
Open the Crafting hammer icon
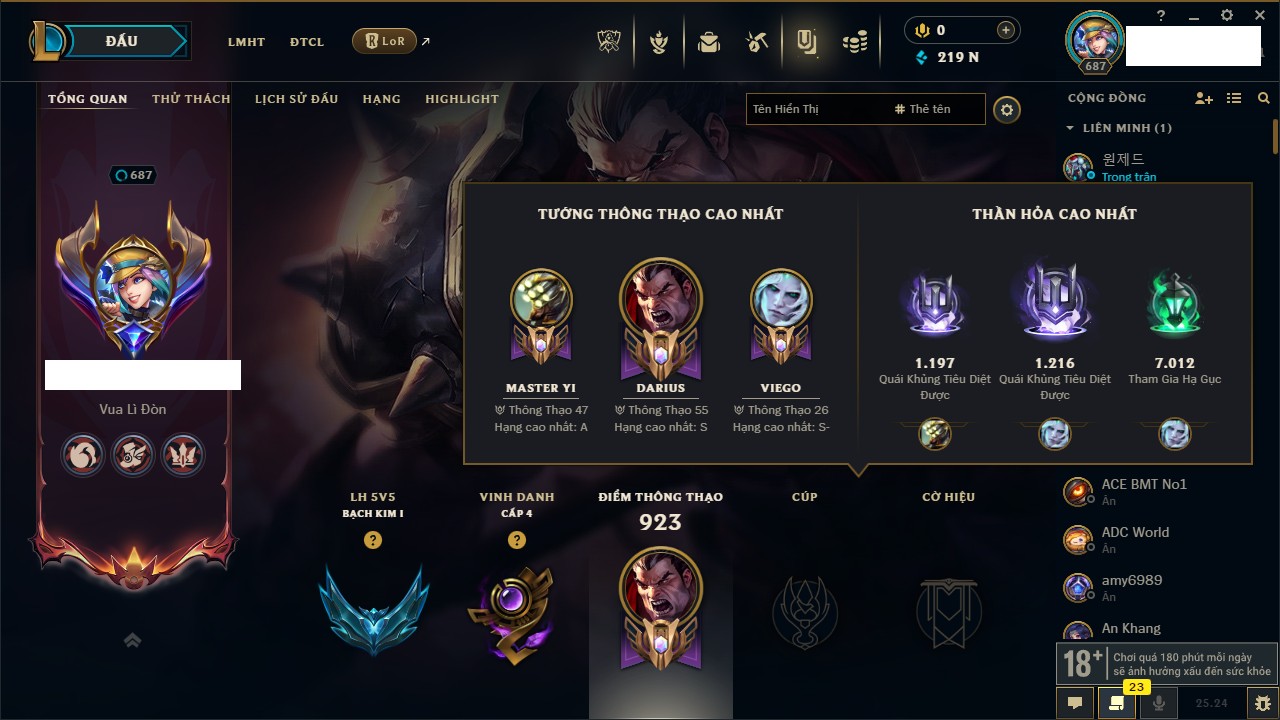tap(757, 42)
